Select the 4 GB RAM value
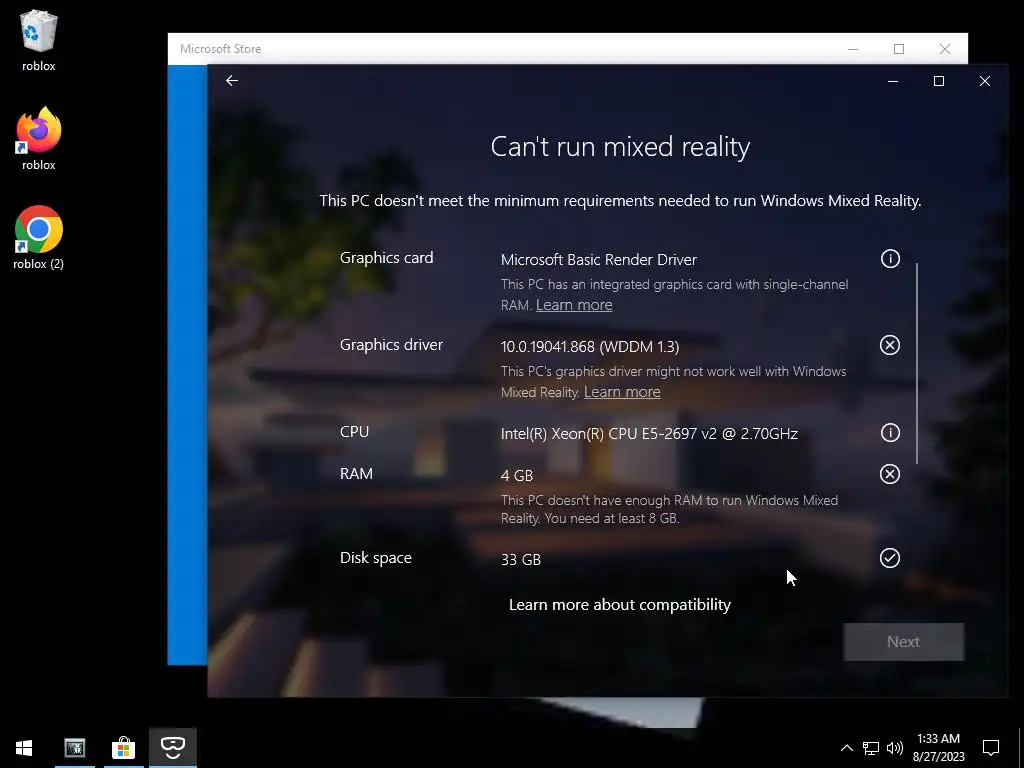Viewport: 1024px width, 768px height. pos(517,475)
